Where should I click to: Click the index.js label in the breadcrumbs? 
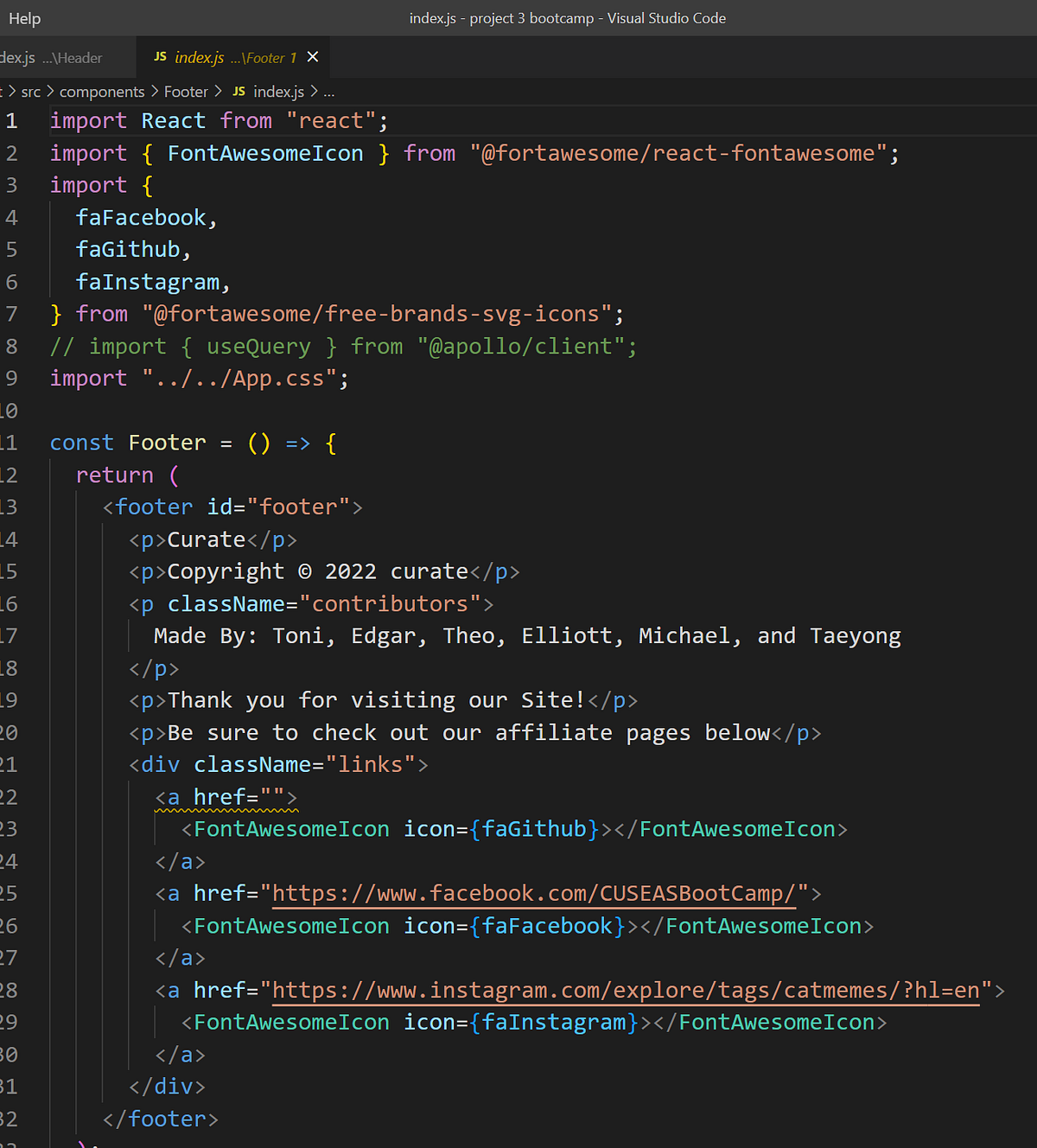(278, 91)
